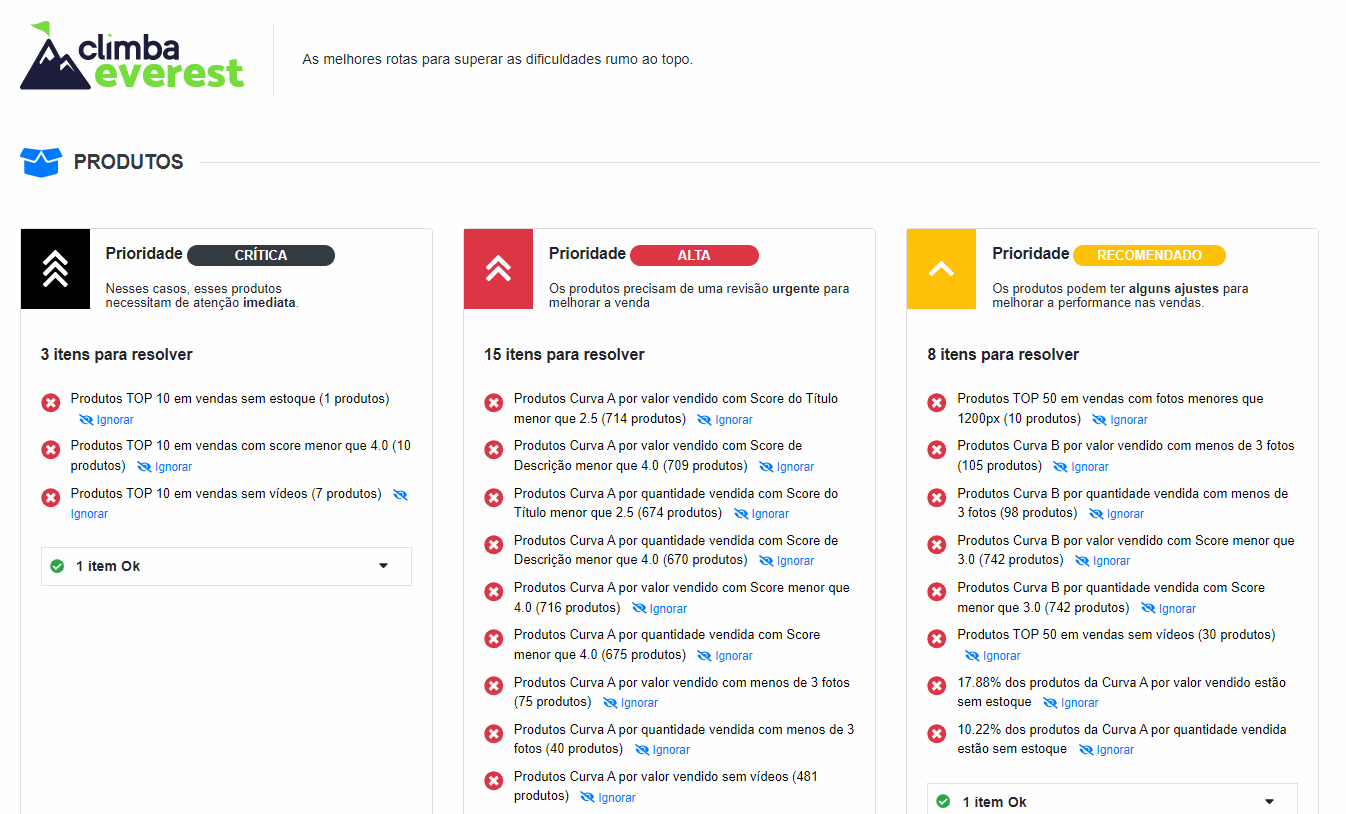The width and height of the screenshot is (1346, 814).
Task: Ignore 17.88% Curva A sem estoque item
Action: coord(1071,703)
